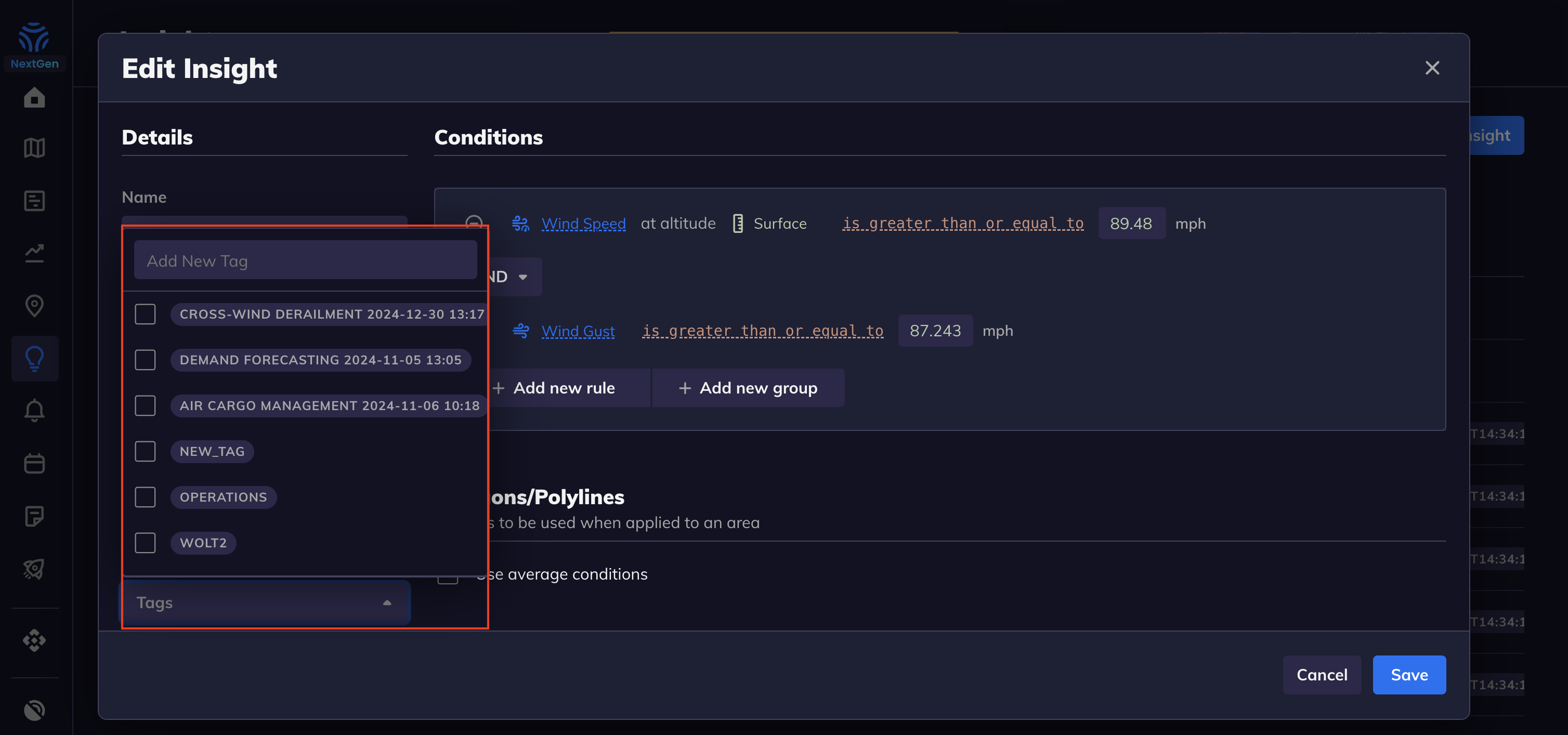
Task: Open the trends chart sidebar icon
Action: tap(34, 253)
